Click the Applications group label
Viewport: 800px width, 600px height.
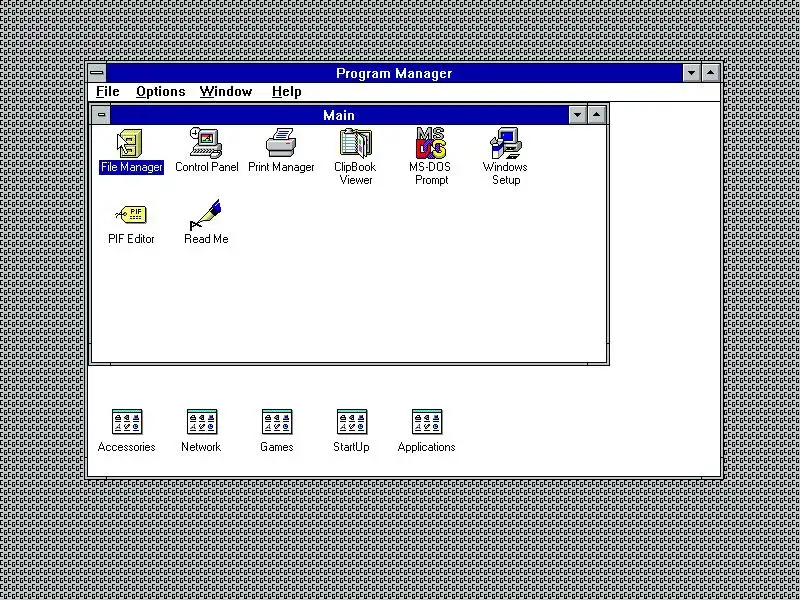pyautogui.click(x=427, y=447)
